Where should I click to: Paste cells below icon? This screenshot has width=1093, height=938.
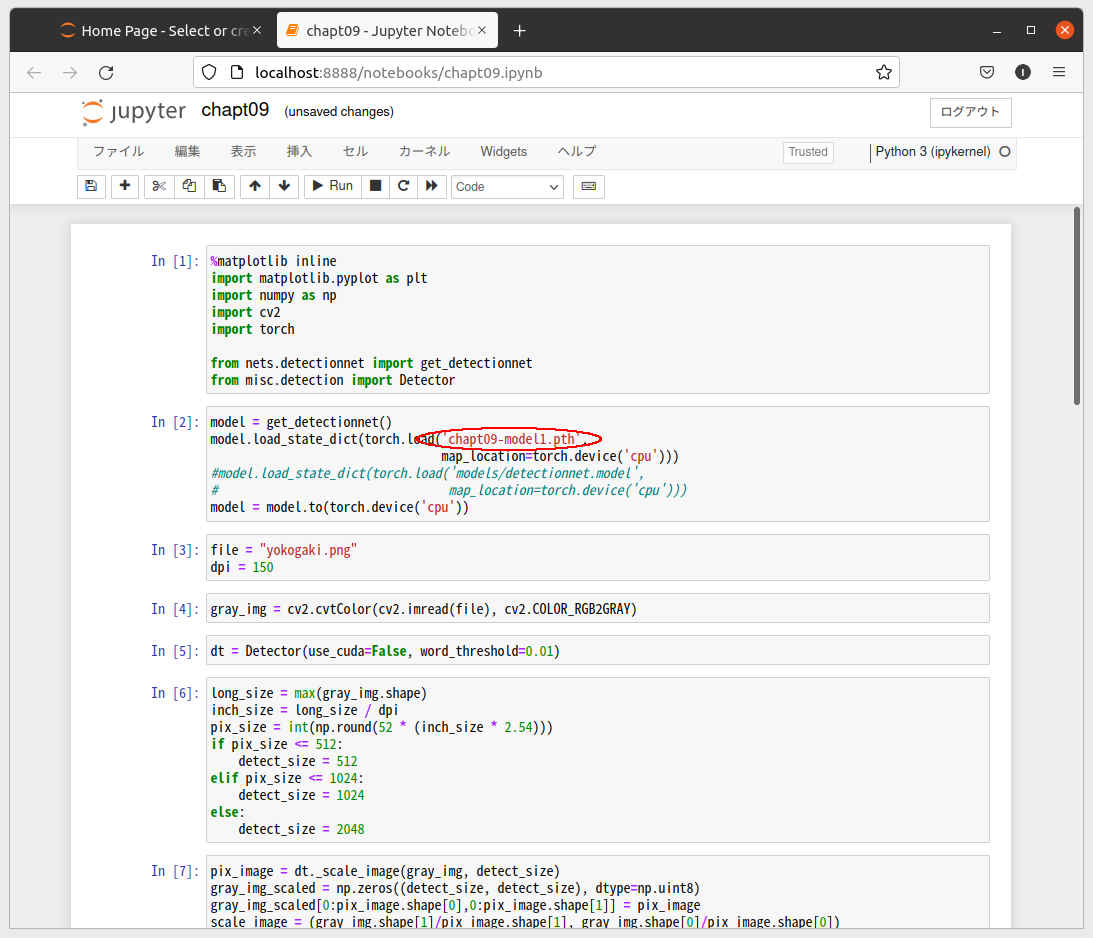(x=219, y=186)
